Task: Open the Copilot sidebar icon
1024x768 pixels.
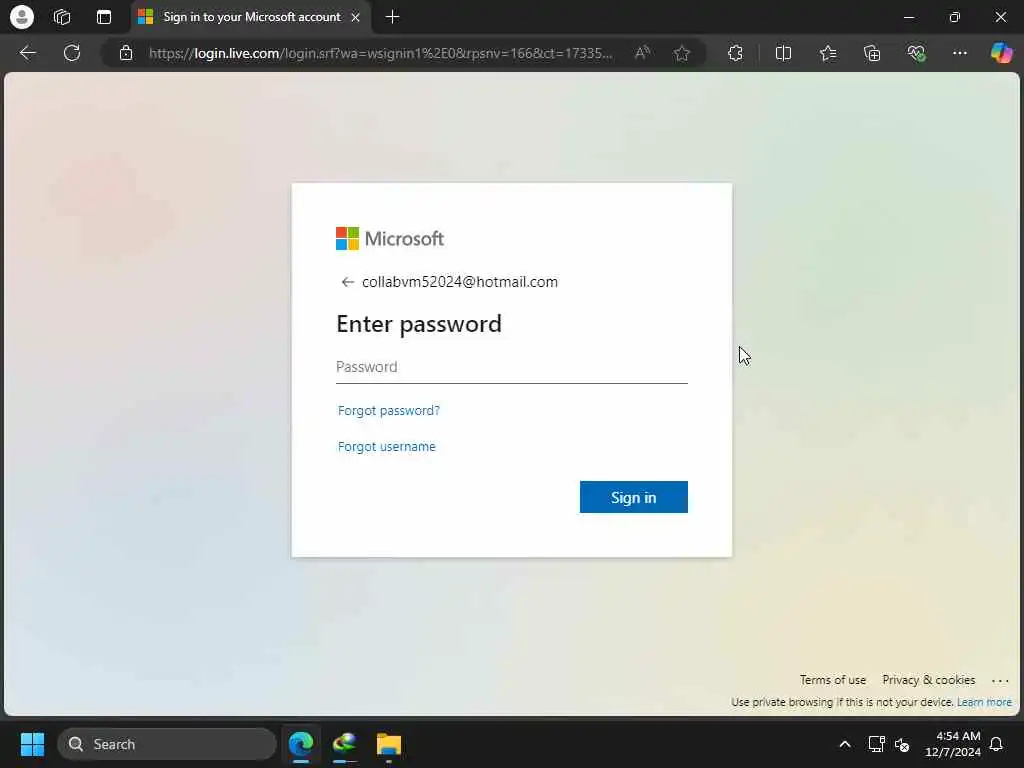Action: click(x=1001, y=53)
